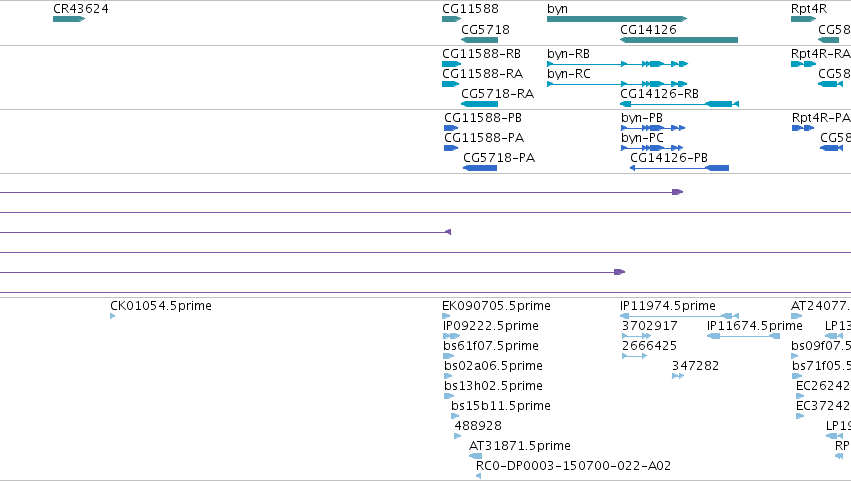Select the CG11588-RA transcript

450,84
